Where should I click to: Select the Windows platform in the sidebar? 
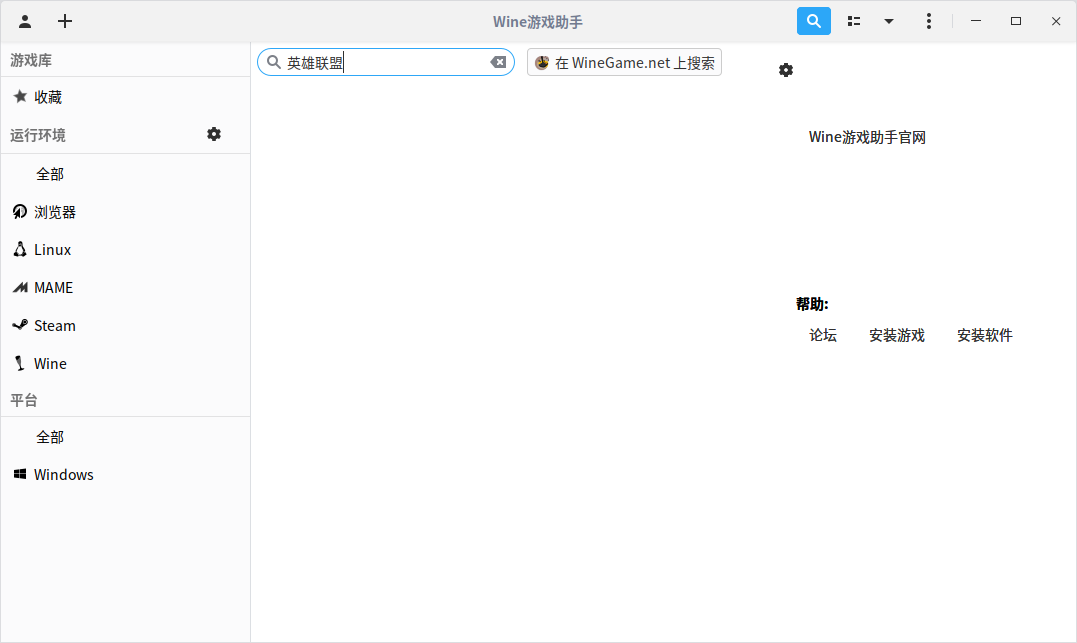point(125,475)
